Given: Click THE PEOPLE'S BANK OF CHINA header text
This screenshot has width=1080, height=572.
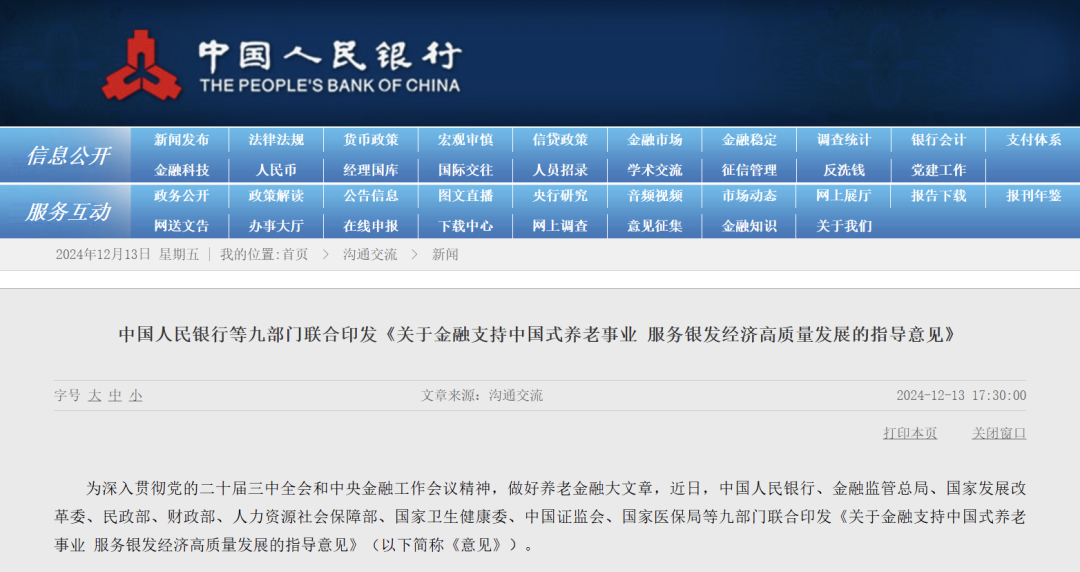Looking at the screenshot, I should (330, 86).
